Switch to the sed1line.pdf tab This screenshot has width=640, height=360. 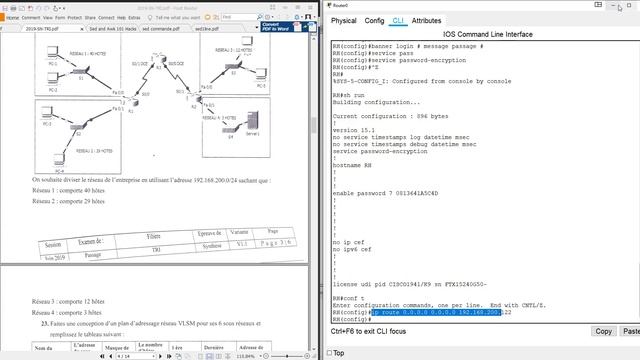pyautogui.click(x=207, y=29)
